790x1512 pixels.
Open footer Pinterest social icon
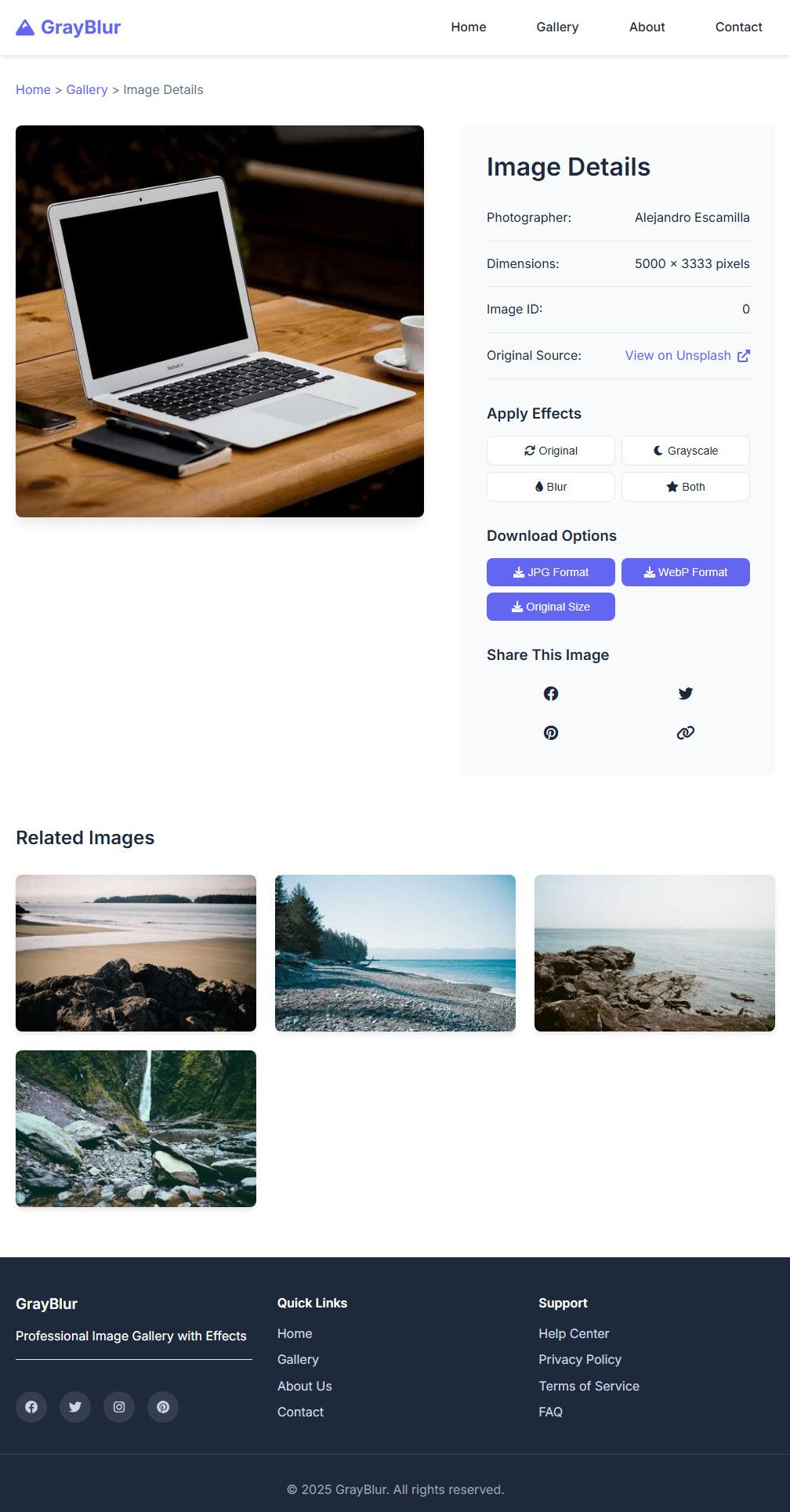(x=163, y=1407)
